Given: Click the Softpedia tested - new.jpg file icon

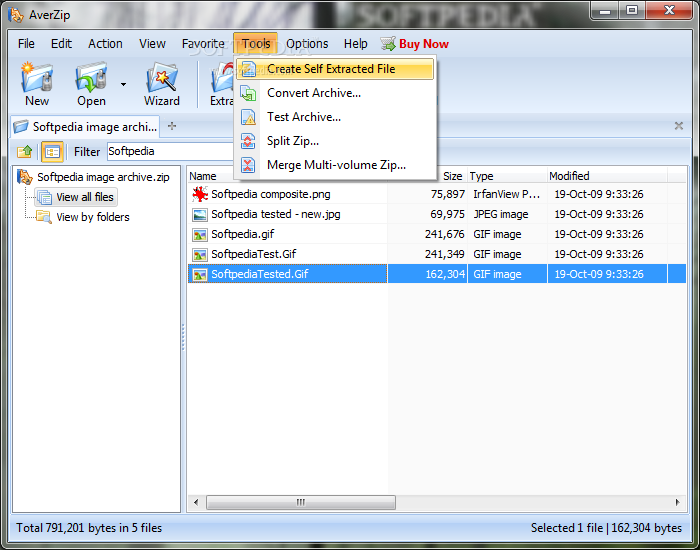Looking at the screenshot, I should pyautogui.click(x=200, y=214).
